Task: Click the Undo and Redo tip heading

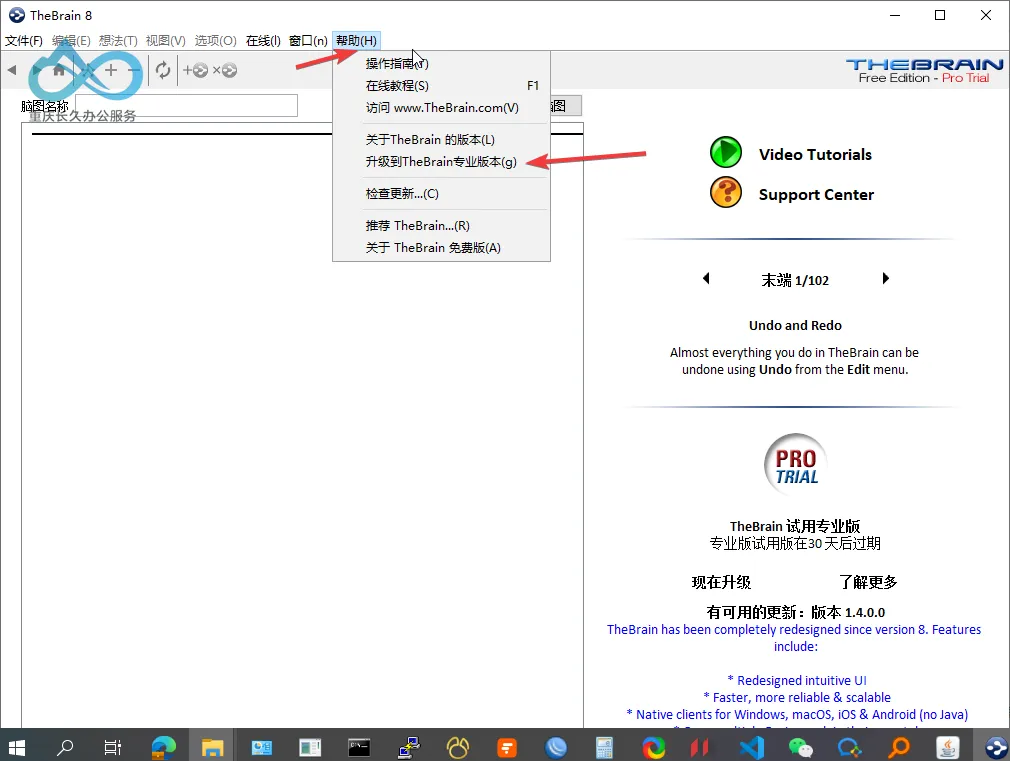Action: click(x=795, y=325)
